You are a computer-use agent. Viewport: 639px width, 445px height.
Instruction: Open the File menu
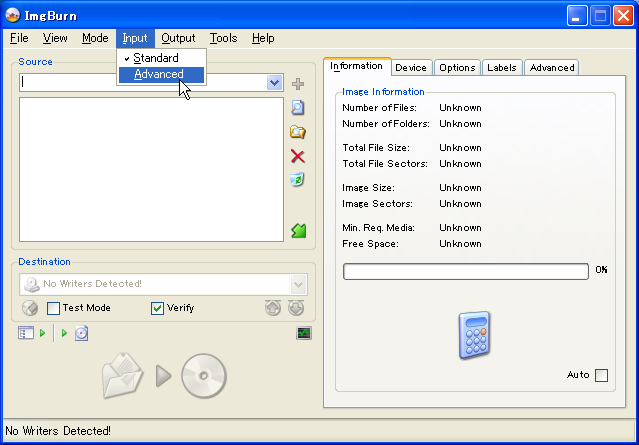pos(19,38)
